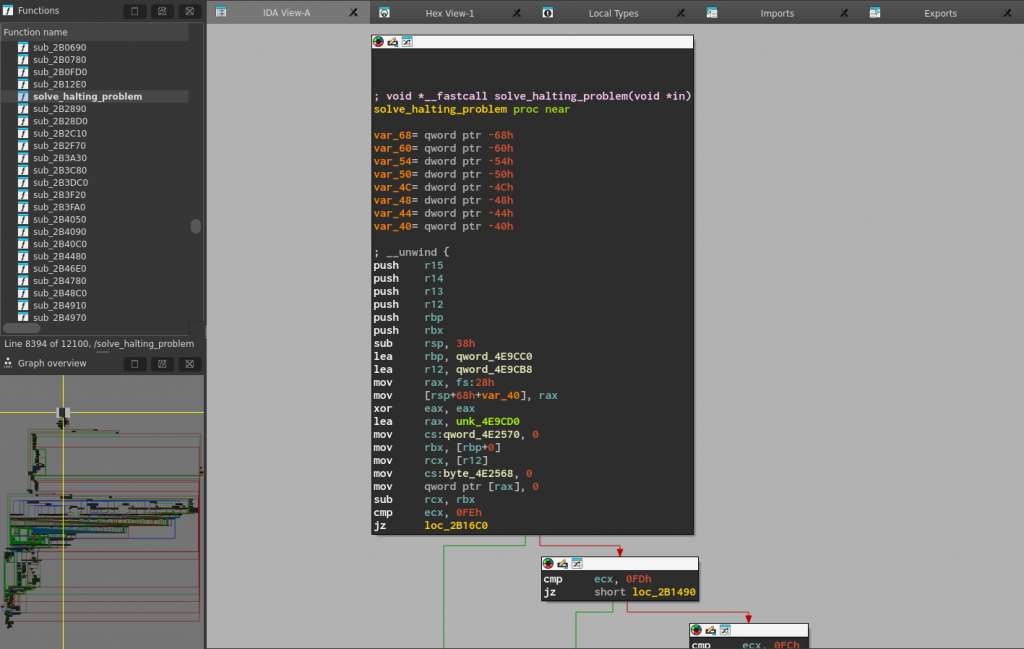Click the Imports tab icon
1024x649 pixels.
(x=712, y=12)
